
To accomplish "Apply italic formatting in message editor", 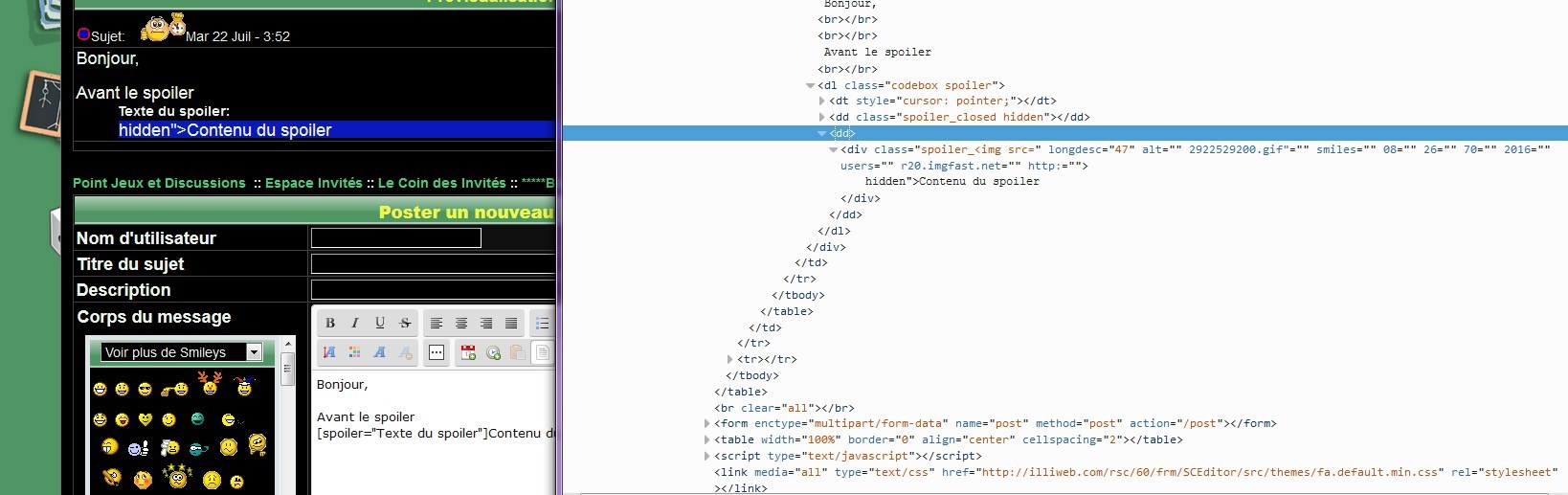I will pos(355,323).
